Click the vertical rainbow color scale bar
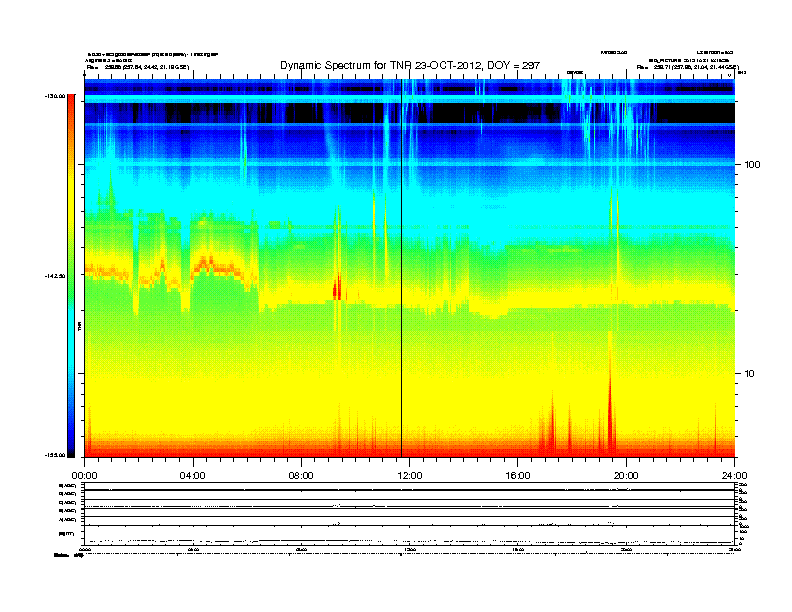792x612 pixels. point(71,276)
